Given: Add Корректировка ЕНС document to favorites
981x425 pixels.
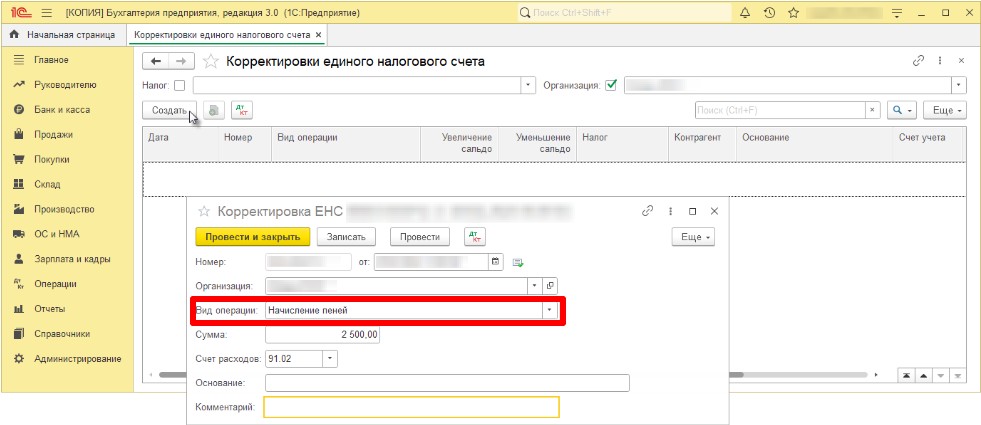Looking at the screenshot, I should 203,212.
